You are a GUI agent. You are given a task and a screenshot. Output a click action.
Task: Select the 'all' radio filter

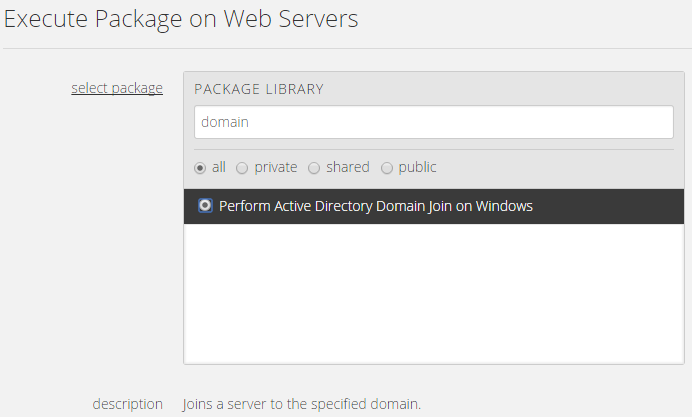(200, 168)
